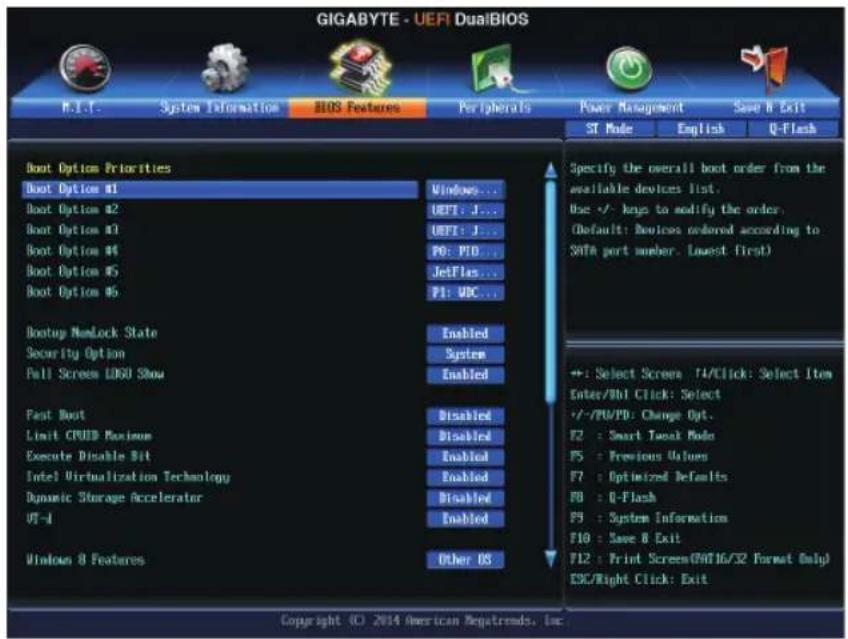
Task: Launch Q-Flash from top button
Action: (793, 129)
